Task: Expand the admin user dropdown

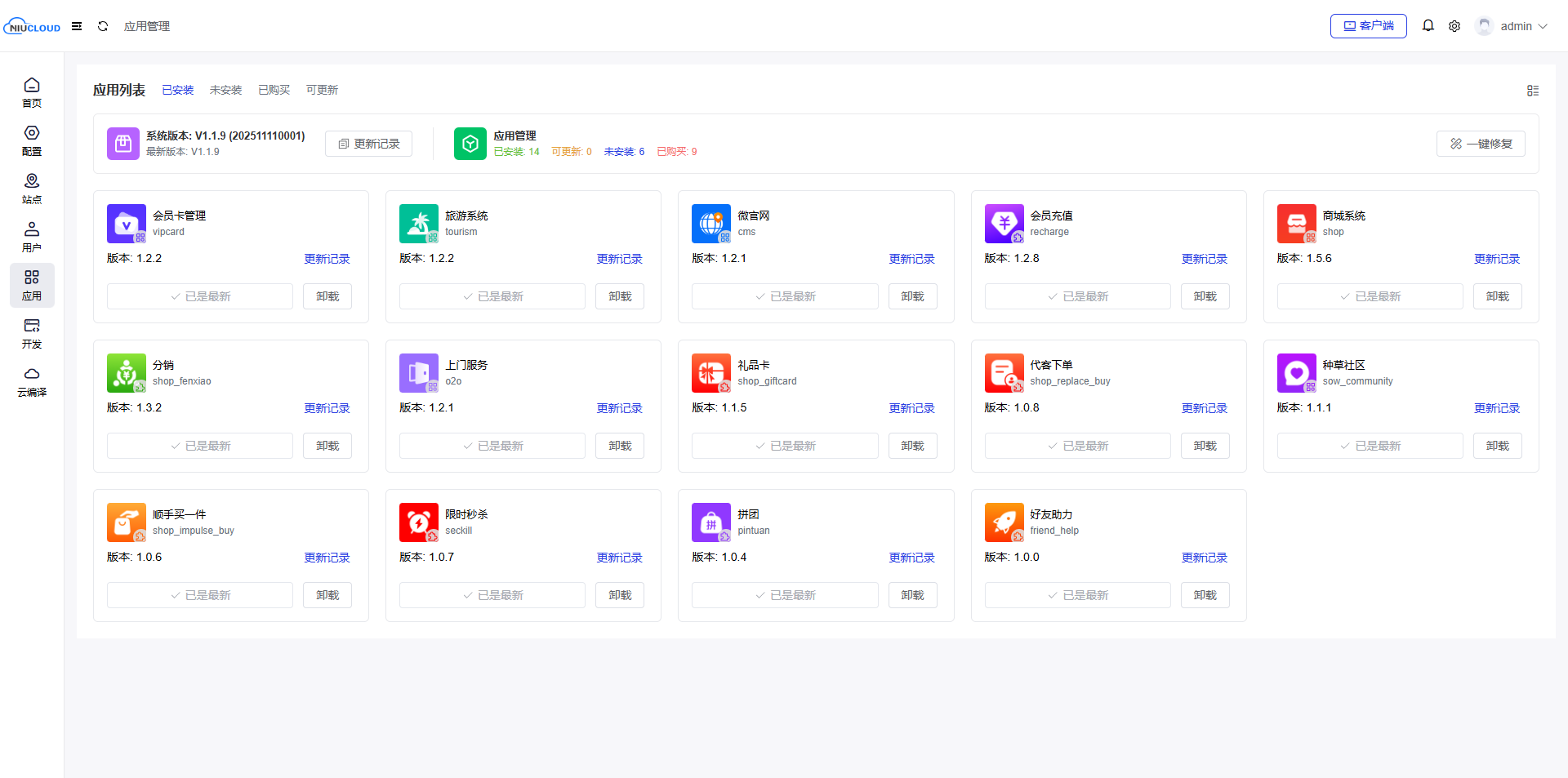Action: pyautogui.click(x=1513, y=26)
